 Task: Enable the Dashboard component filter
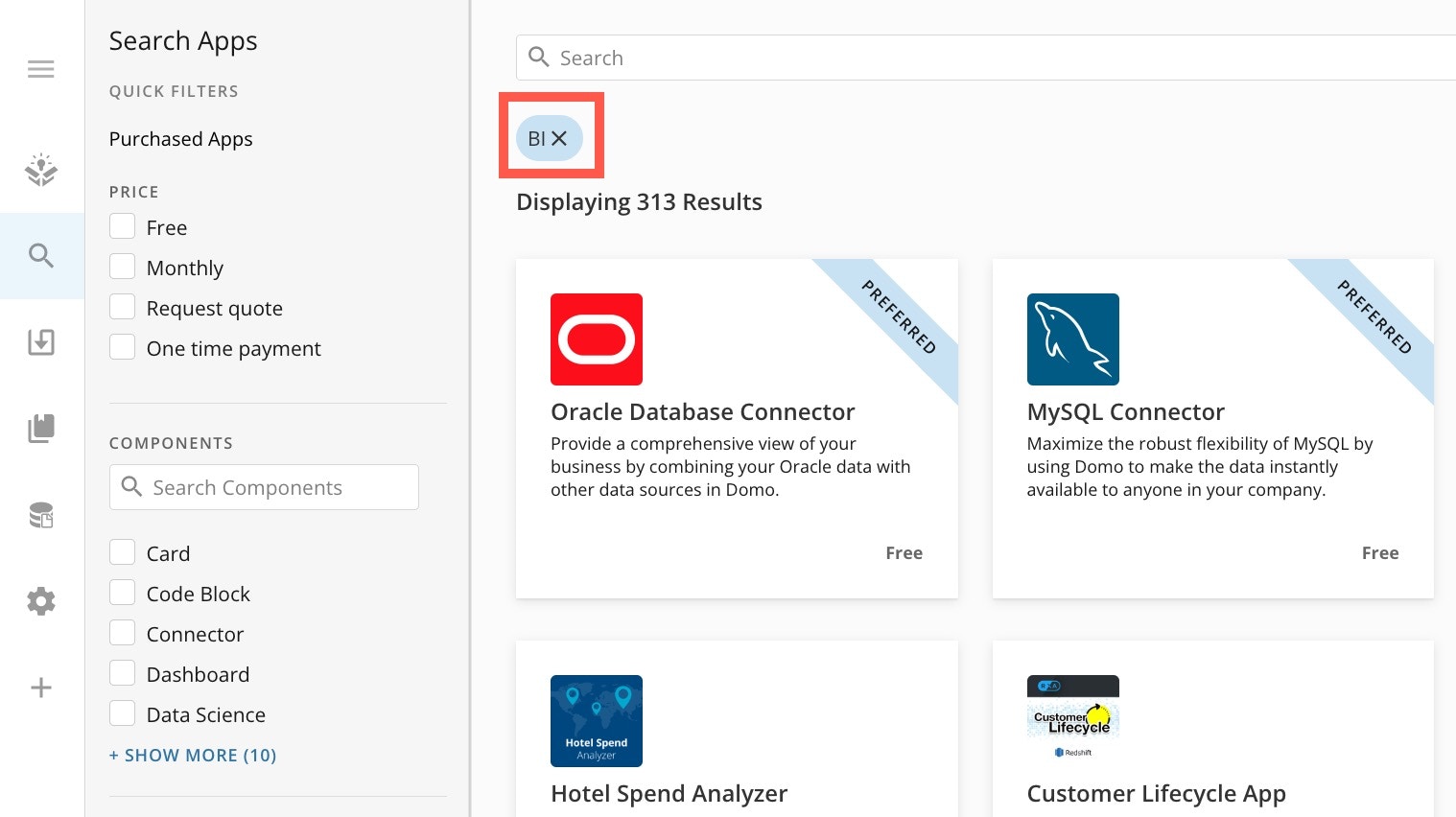[x=122, y=673]
